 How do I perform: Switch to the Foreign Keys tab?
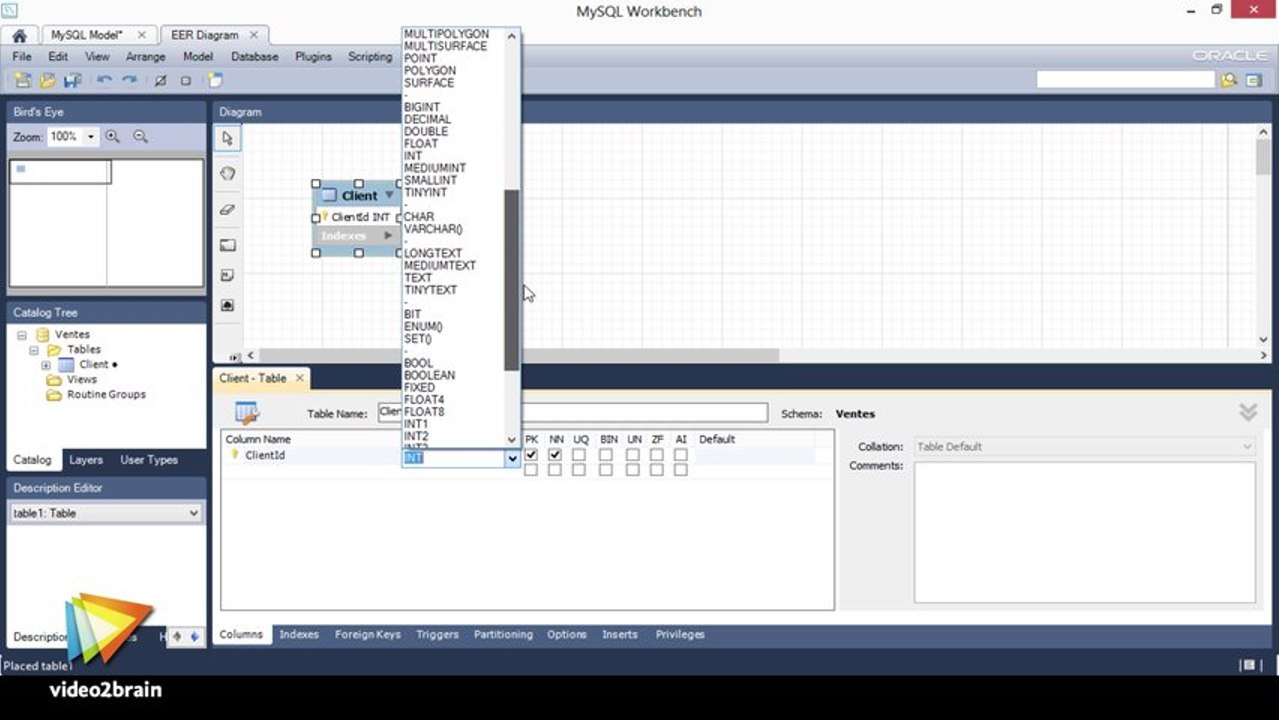click(368, 634)
